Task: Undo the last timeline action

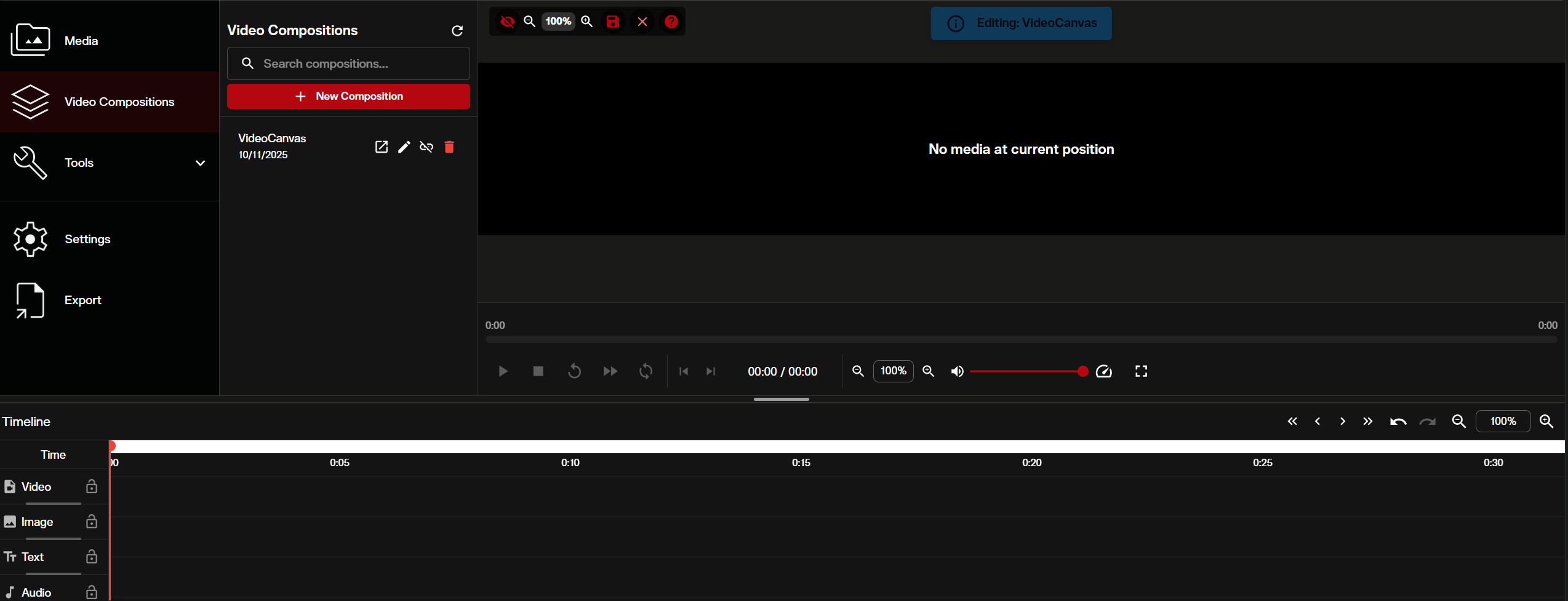Action: [x=1398, y=422]
